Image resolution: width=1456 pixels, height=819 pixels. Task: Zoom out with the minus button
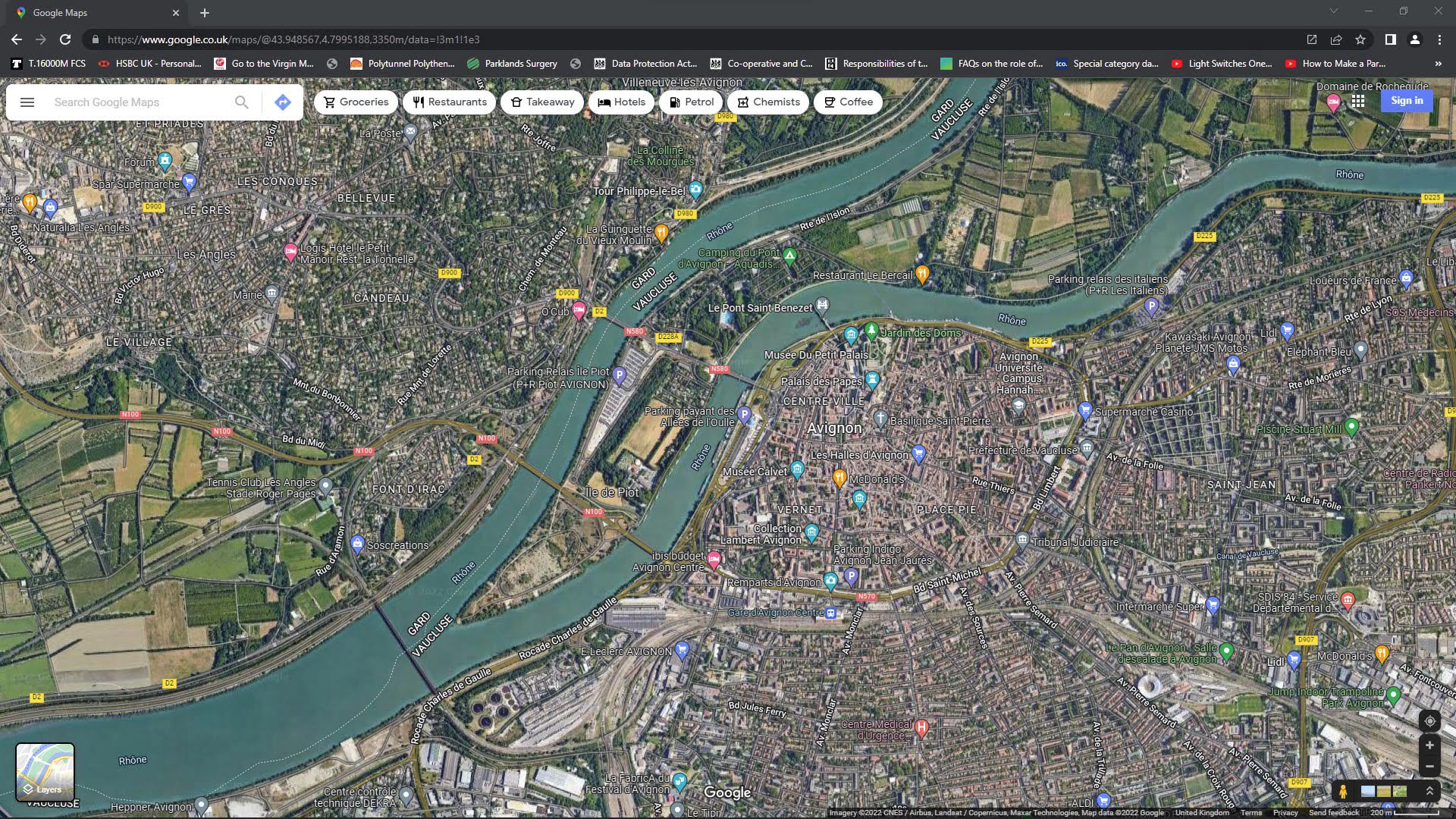tap(1429, 767)
